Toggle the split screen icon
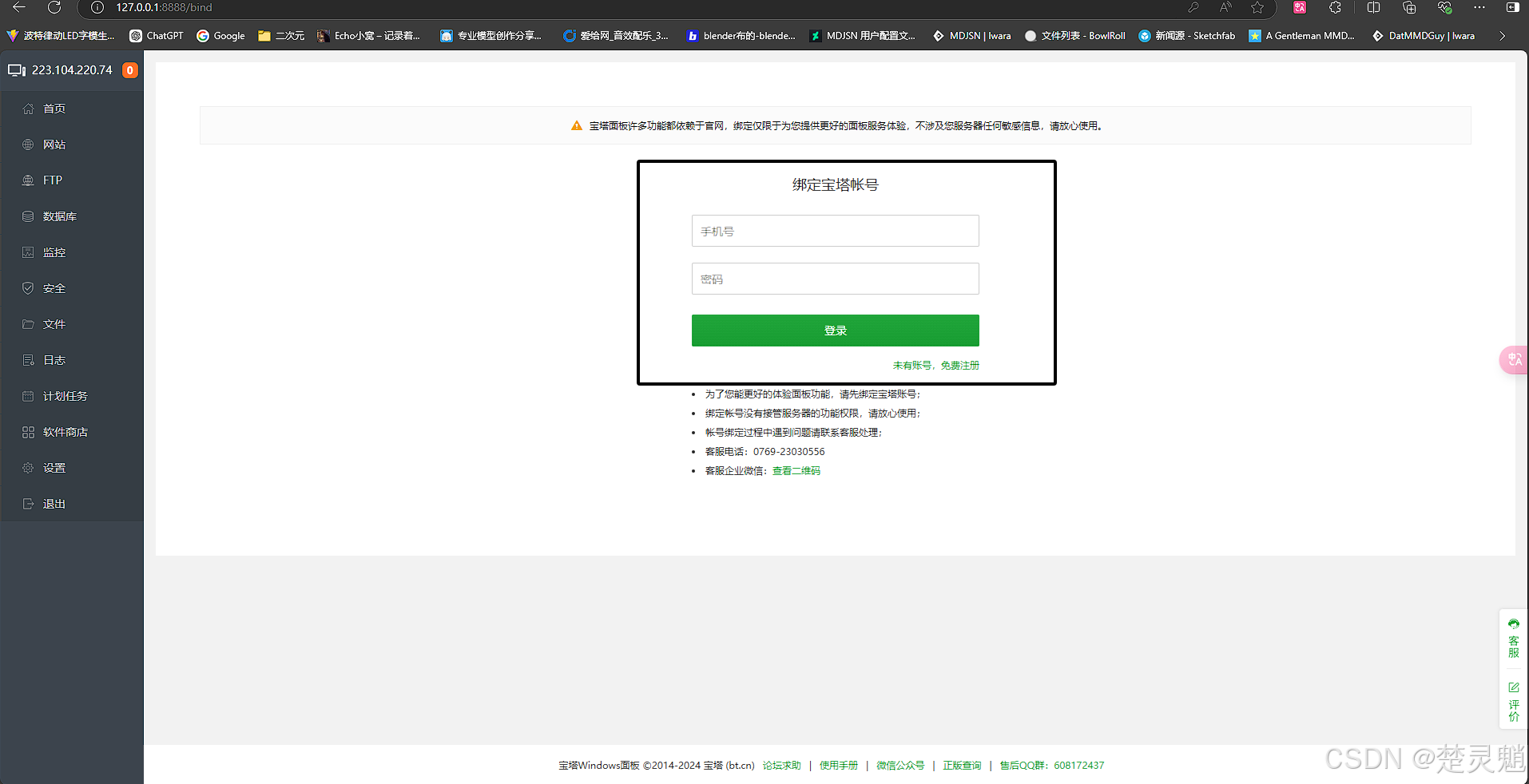The width and height of the screenshot is (1529, 784). tap(1373, 7)
